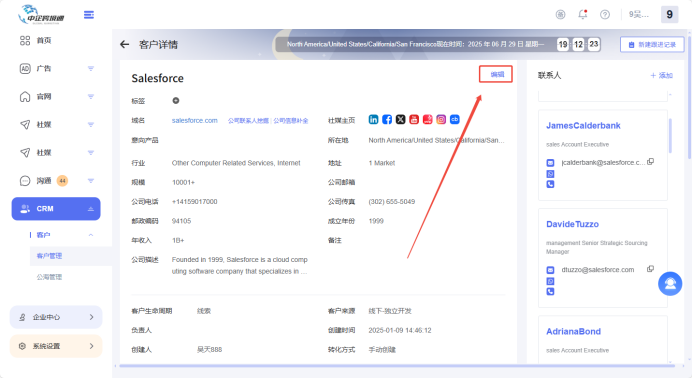This screenshot has height=378, width=693.
Task: Select 客户管理 in the sidebar
Action: [x=49, y=256]
